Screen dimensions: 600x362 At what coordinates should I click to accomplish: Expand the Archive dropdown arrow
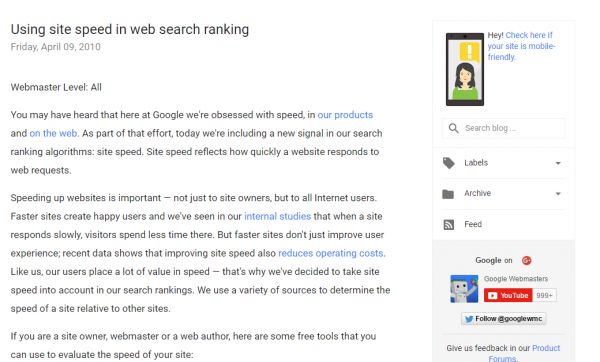[x=558, y=194]
